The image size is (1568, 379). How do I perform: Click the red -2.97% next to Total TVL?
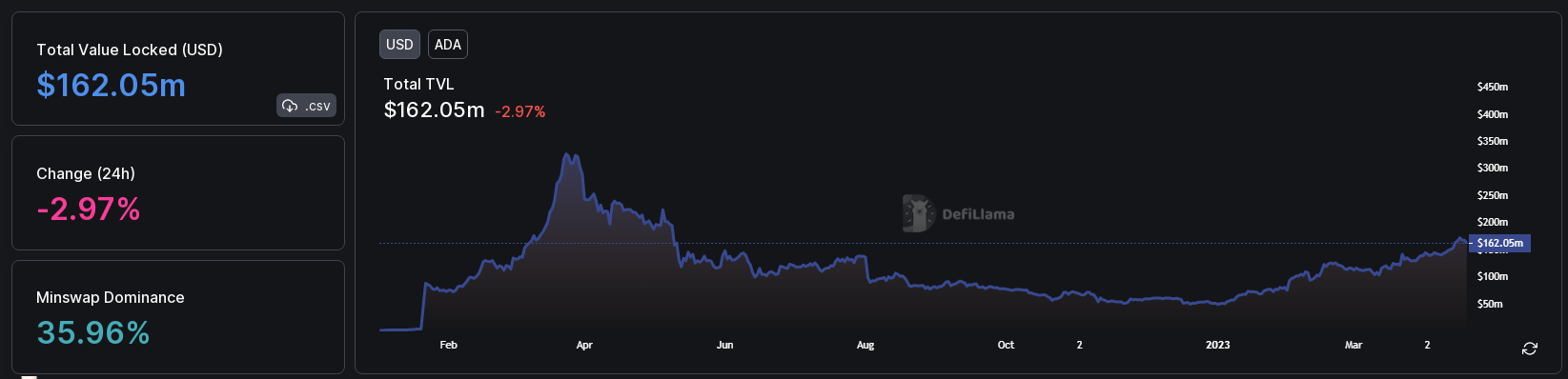(520, 111)
